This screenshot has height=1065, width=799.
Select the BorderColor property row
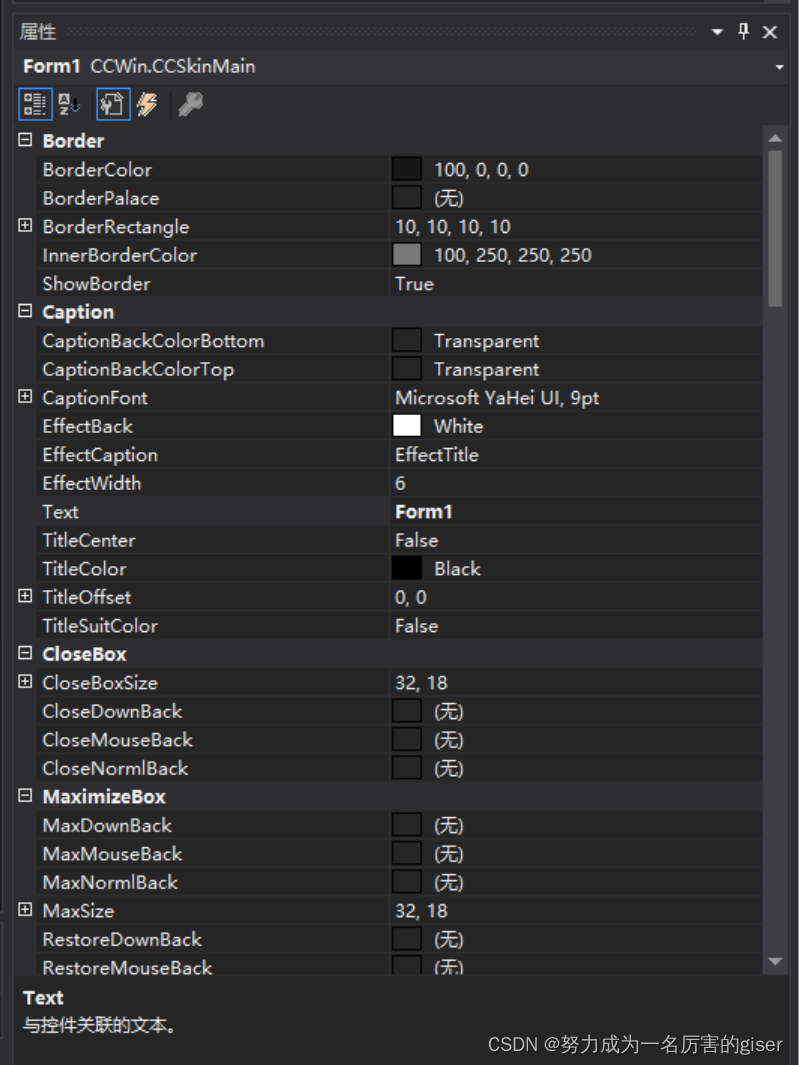click(x=399, y=169)
